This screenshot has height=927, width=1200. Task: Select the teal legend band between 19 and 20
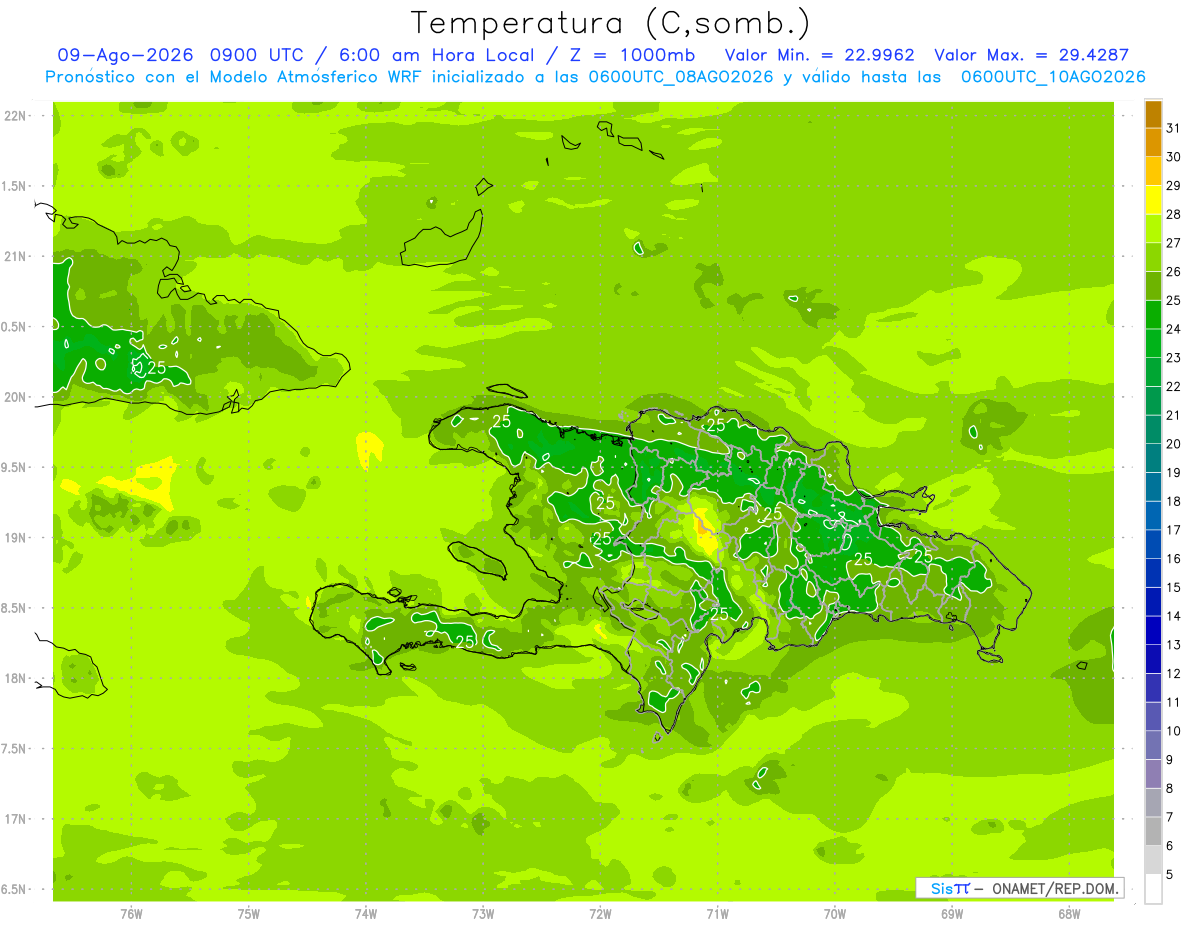tap(1153, 458)
